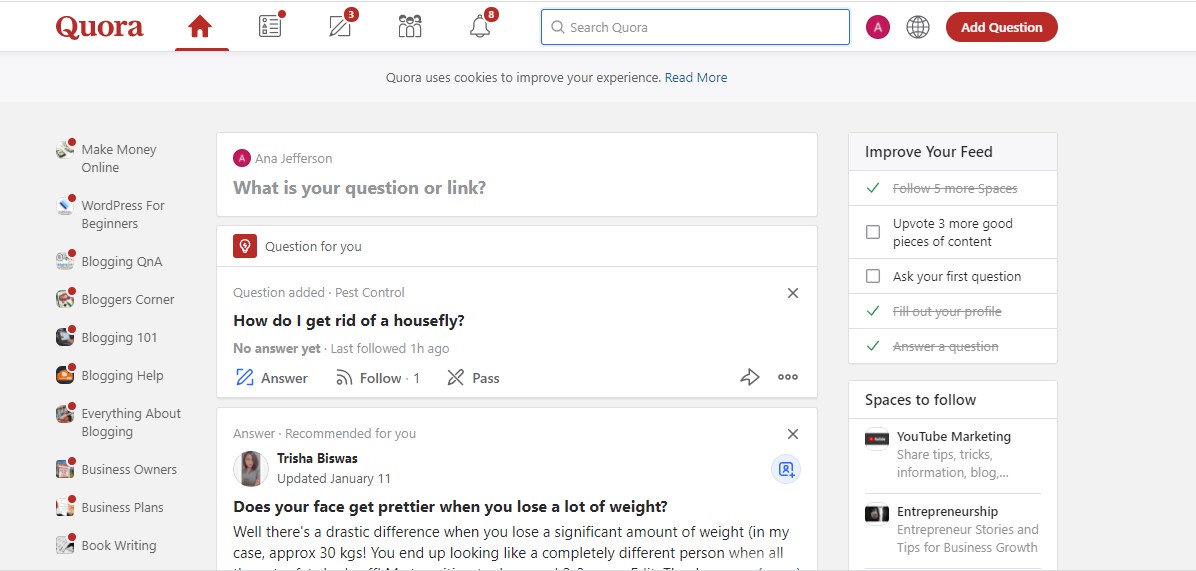
Task: Open the Make Money Online space
Action: [118, 158]
